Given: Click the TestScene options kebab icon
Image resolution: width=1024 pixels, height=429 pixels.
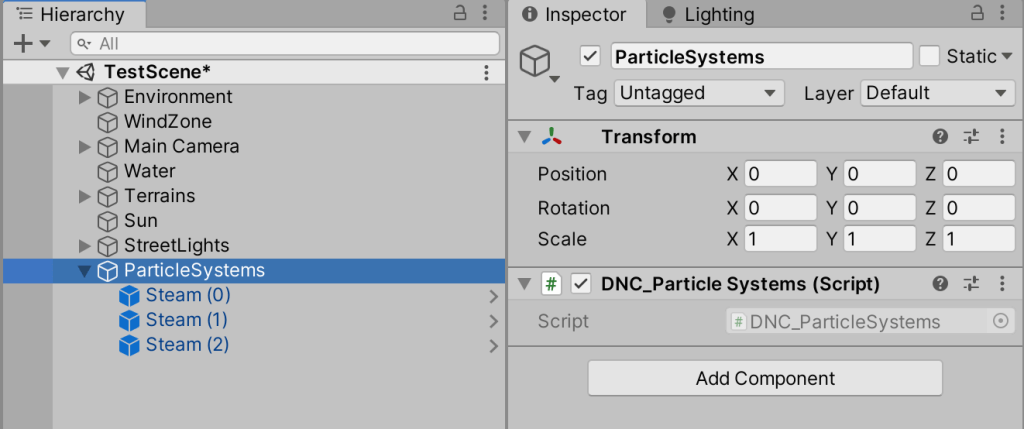Looking at the screenshot, I should pos(486,72).
